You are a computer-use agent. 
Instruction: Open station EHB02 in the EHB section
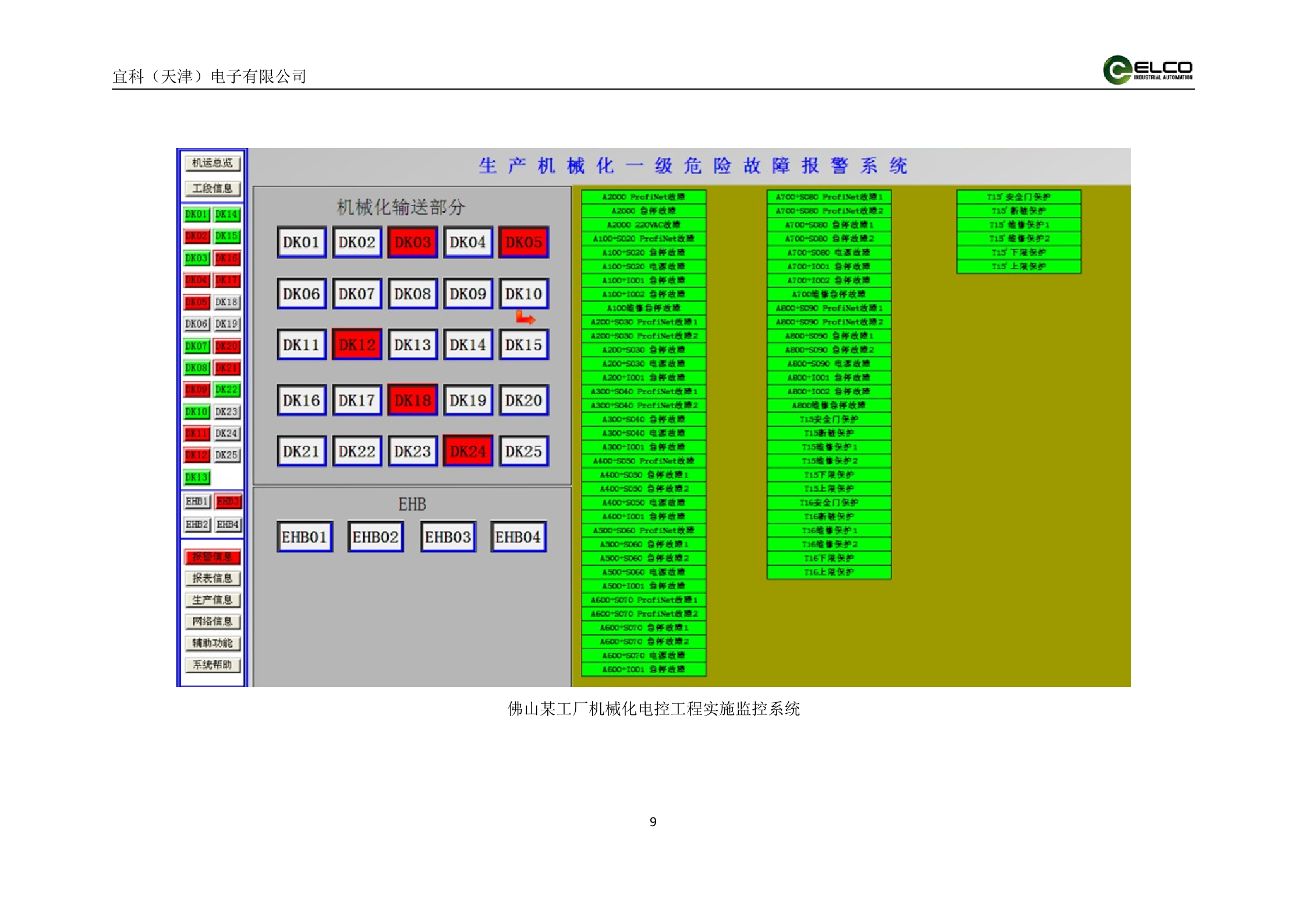pyautogui.click(x=376, y=536)
